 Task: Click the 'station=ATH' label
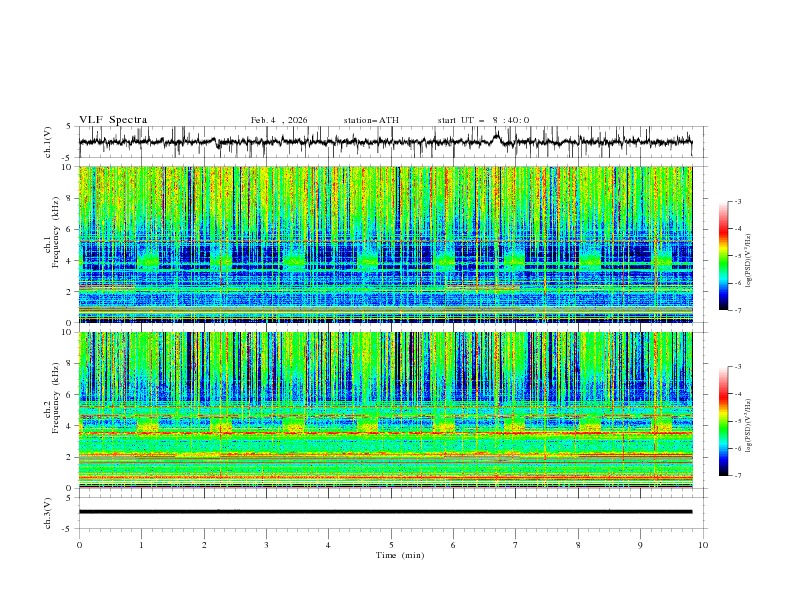(371, 120)
